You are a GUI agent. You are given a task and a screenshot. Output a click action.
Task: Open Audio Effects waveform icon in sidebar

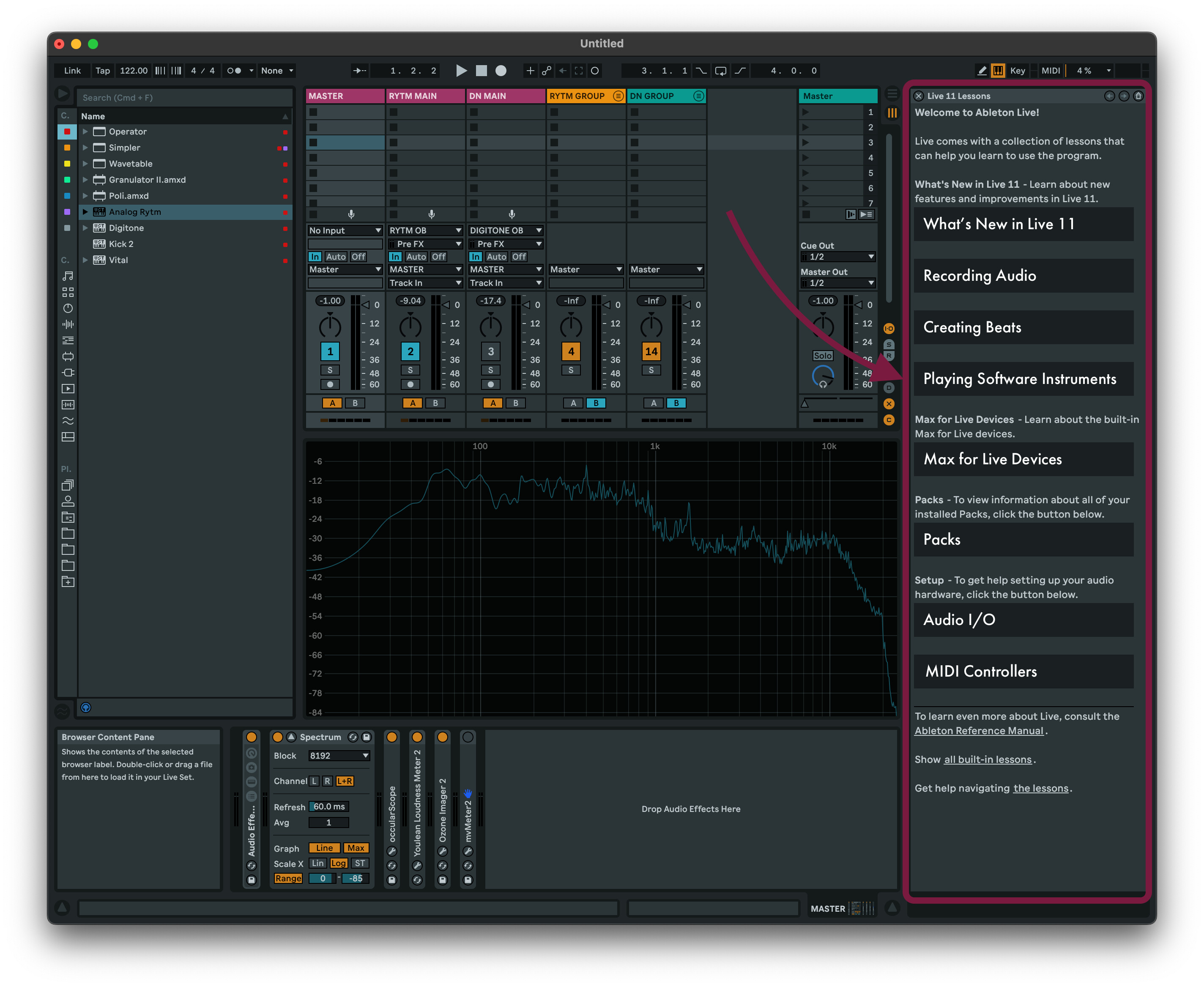[x=68, y=324]
